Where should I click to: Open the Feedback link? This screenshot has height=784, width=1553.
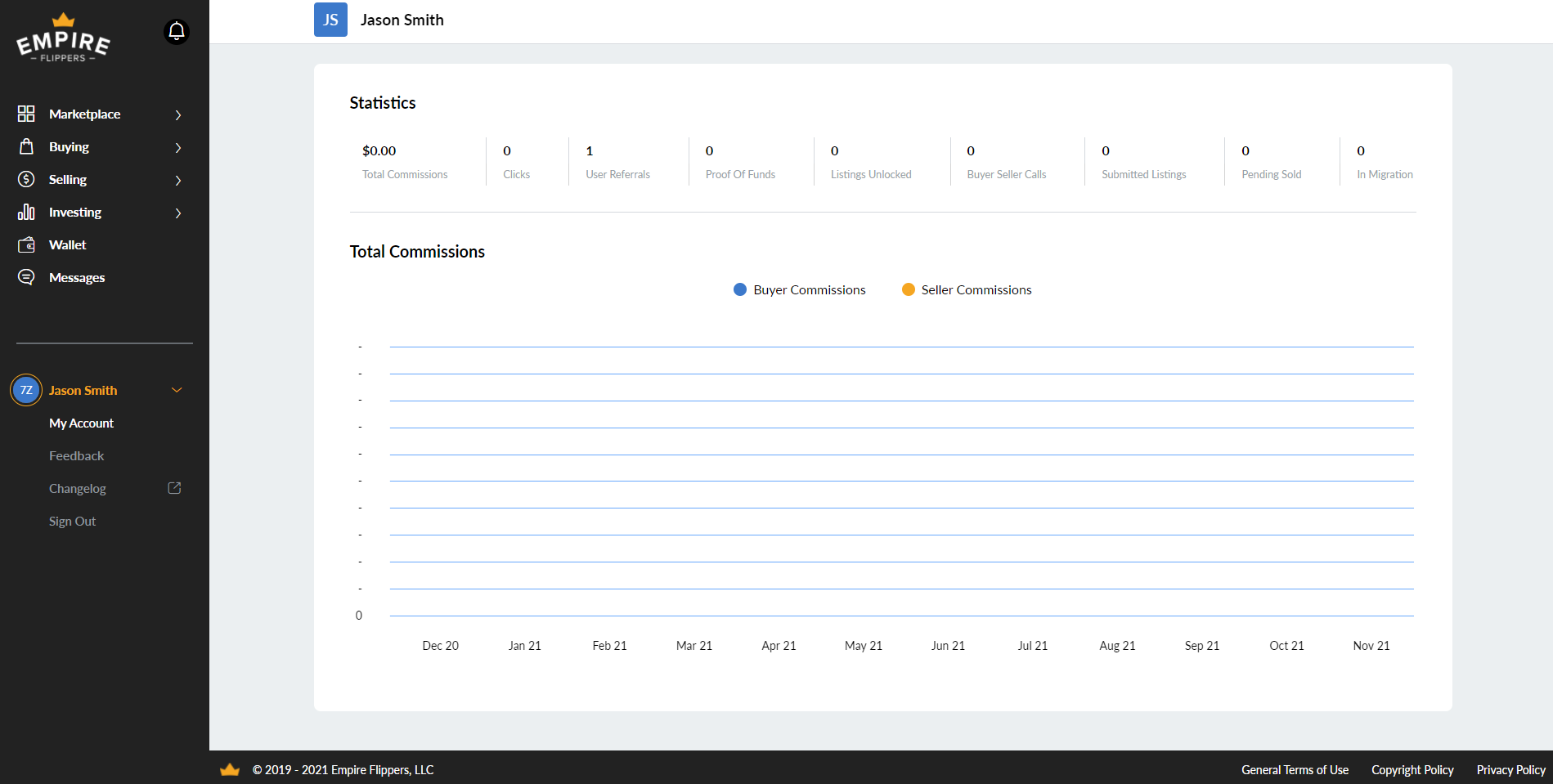[76, 455]
